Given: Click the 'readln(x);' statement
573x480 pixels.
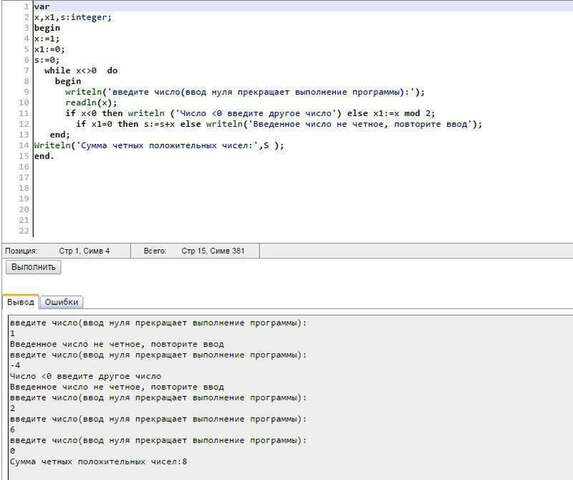Looking at the screenshot, I should (91, 103).
